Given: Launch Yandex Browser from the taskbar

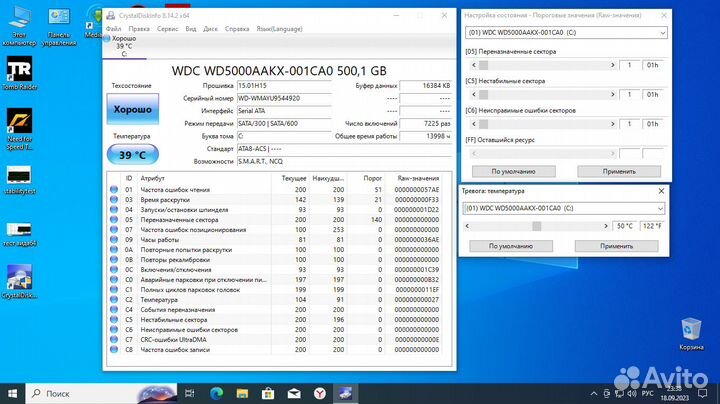Looking at the screenshot, I should coord(320,393).
